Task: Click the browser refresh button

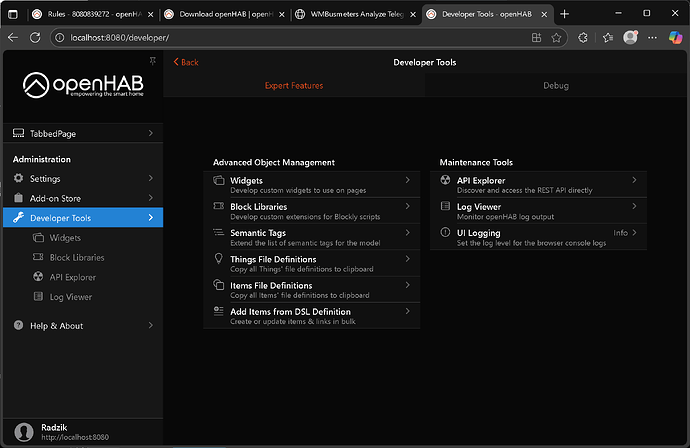Action: [x=34, y=37]
